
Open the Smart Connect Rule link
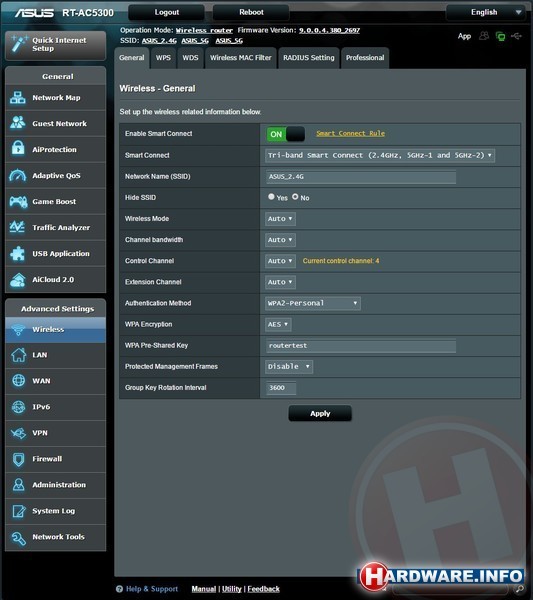point(350,134)
